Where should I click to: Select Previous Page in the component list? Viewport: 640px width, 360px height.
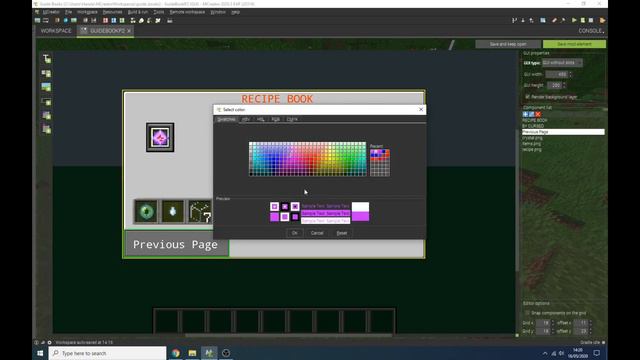[x=563, y=132]
